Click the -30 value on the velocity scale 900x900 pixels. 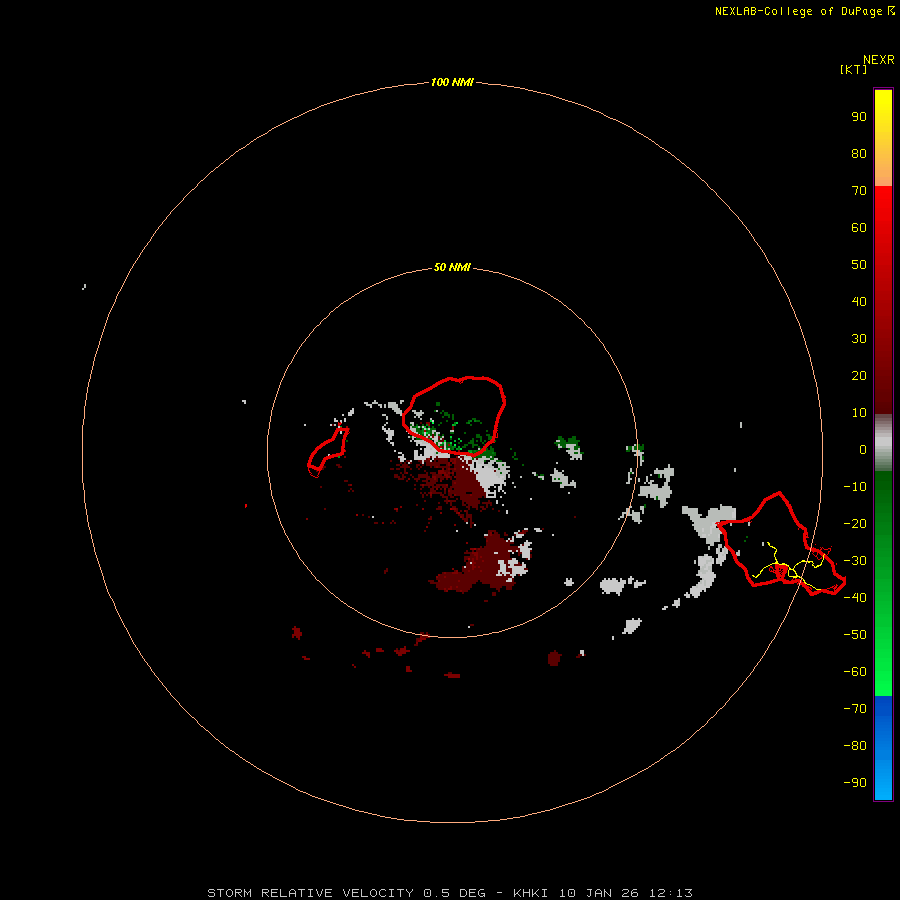[x=855, y=561]
